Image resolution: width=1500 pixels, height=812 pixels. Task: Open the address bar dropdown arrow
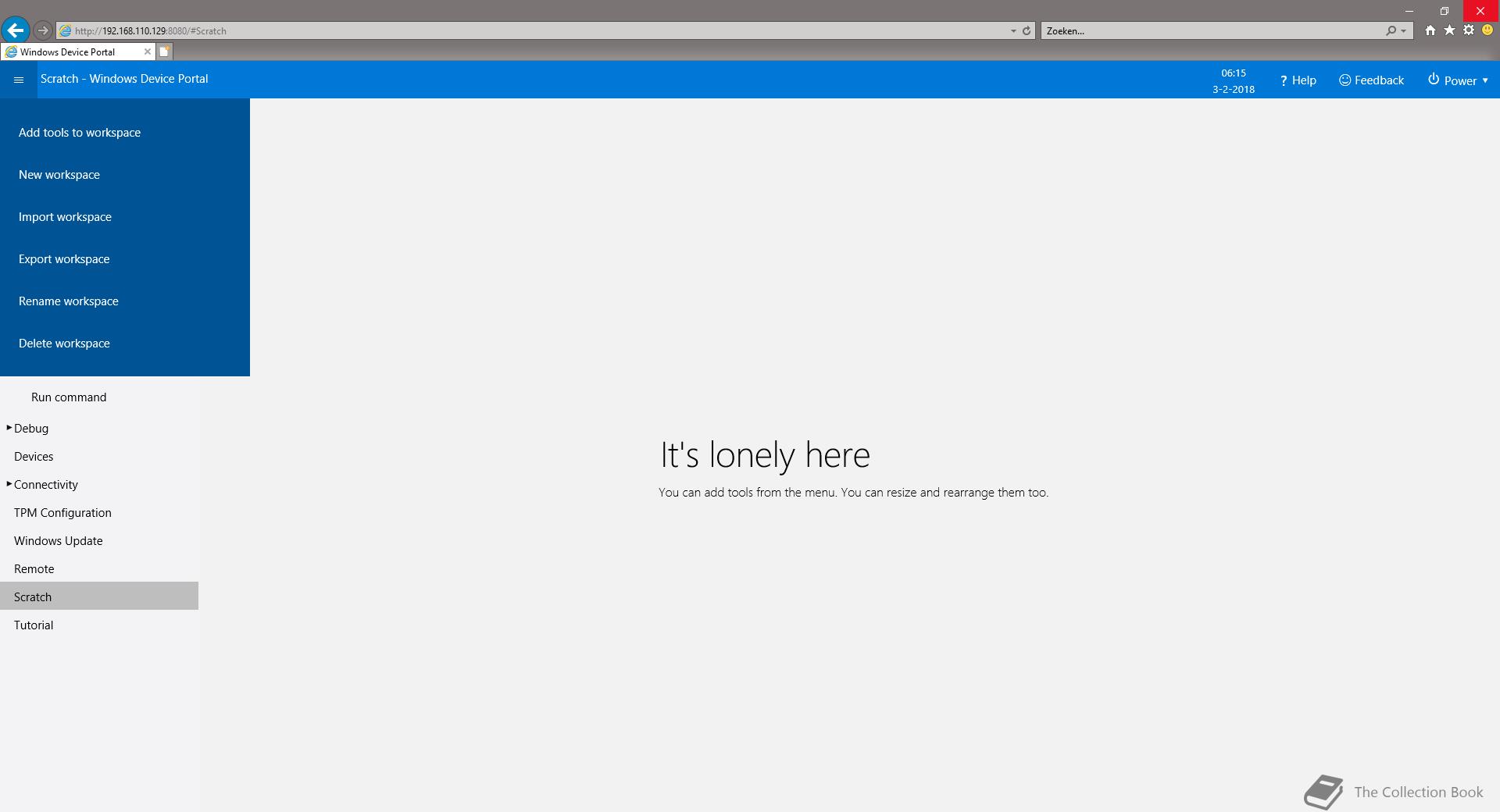1013,30
